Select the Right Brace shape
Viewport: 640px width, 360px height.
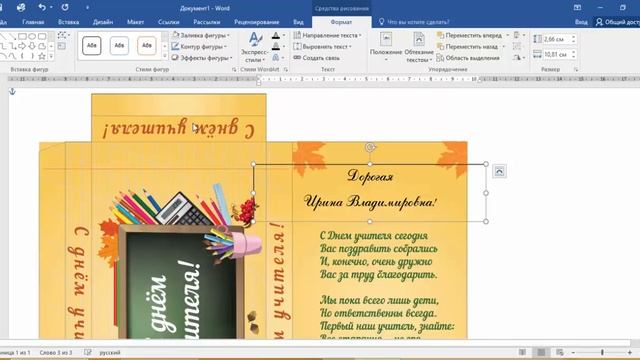pyautogui.click(x=32, y=56)
